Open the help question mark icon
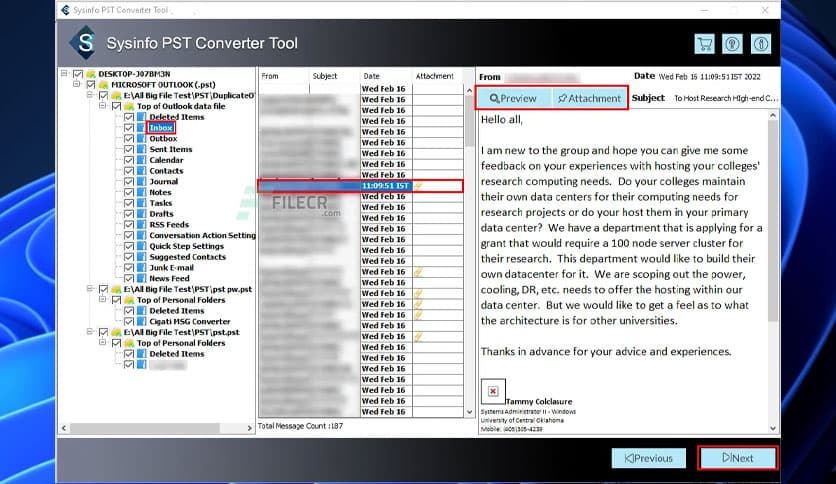The image size is (836, 484). point(732,44)
